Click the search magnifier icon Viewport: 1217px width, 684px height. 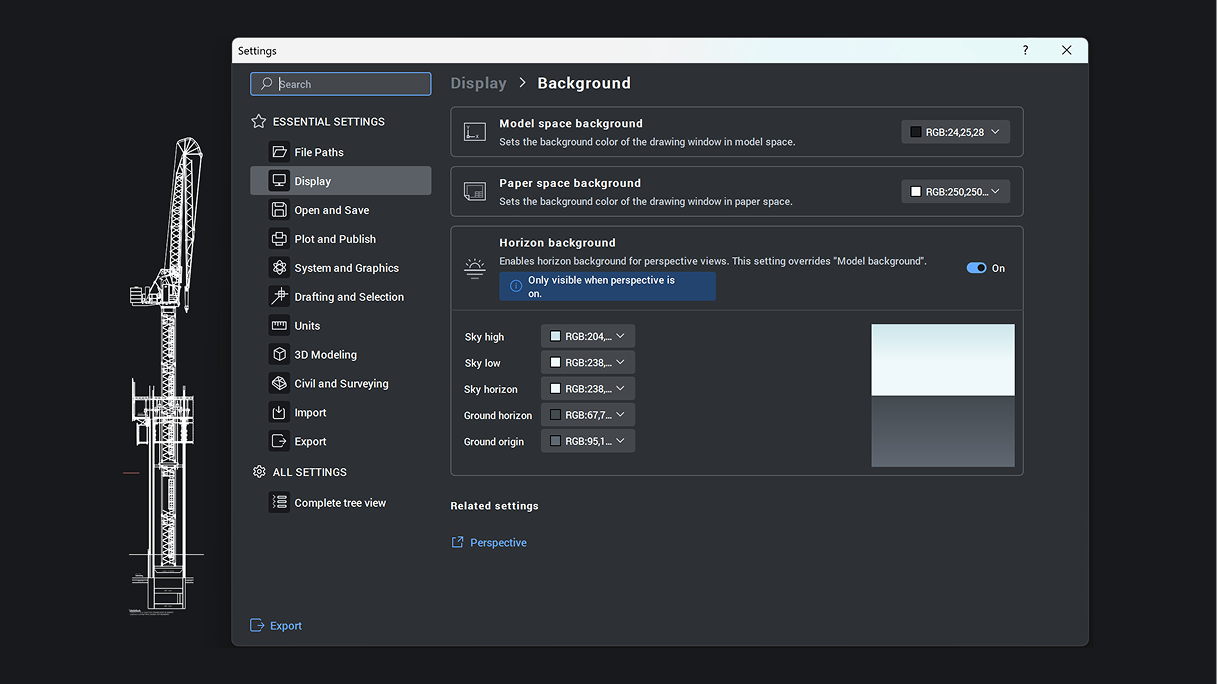266,84
